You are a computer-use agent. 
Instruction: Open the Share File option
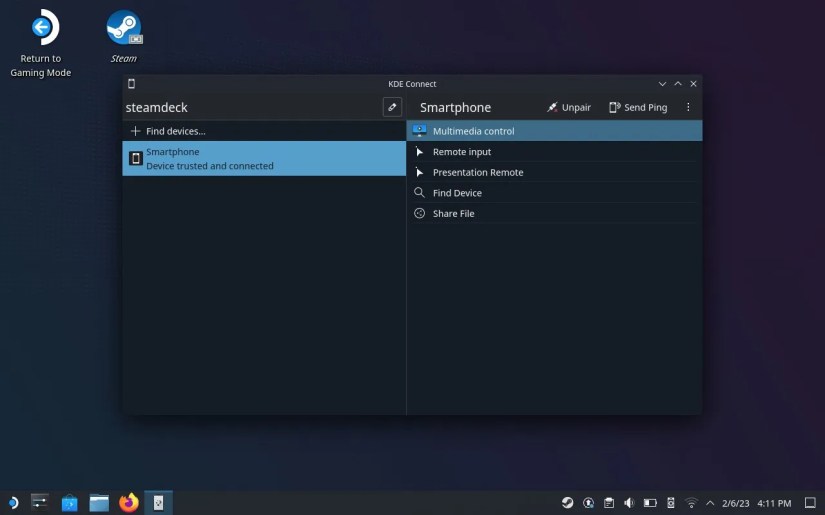pyautogui.click(x=554, y=213)
